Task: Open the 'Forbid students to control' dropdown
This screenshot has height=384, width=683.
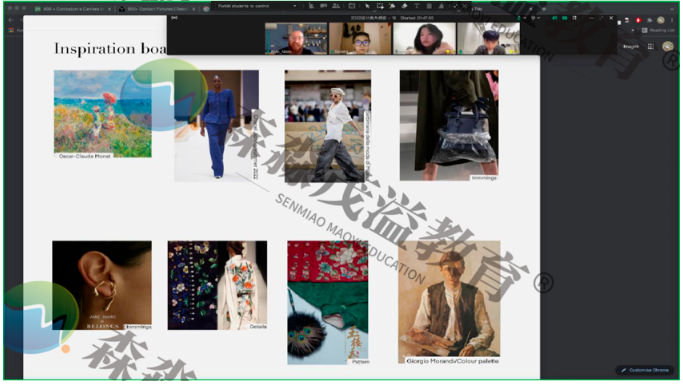Action: [257, 6]
